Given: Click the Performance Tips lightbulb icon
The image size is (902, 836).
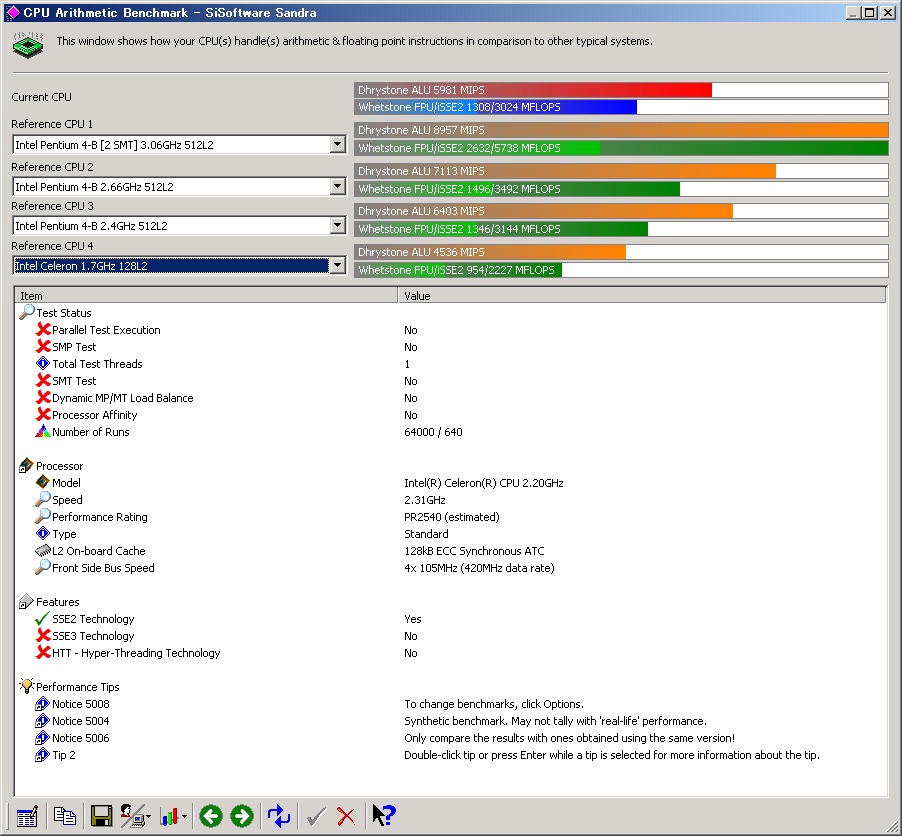Looking at the screenshot, I should click(26, 686).
